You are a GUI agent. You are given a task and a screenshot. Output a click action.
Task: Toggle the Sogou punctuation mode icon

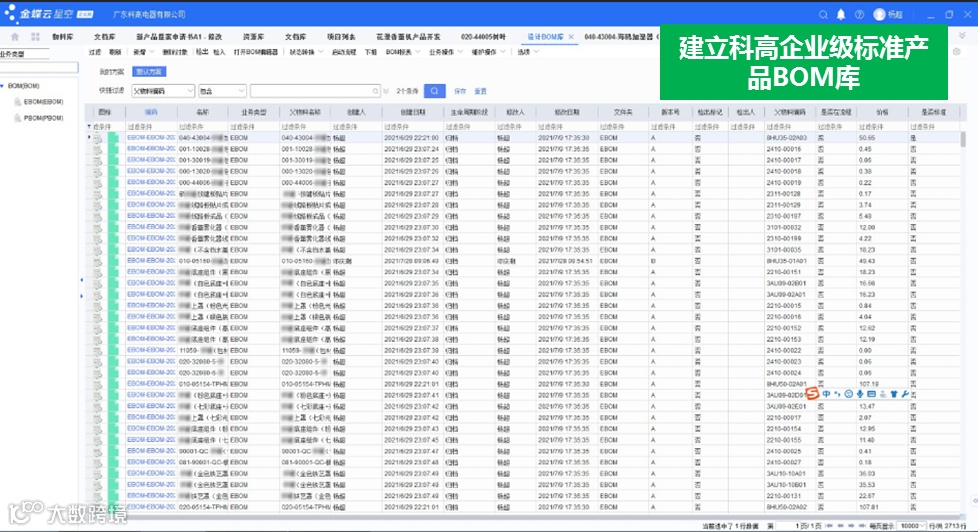(837, 394)
